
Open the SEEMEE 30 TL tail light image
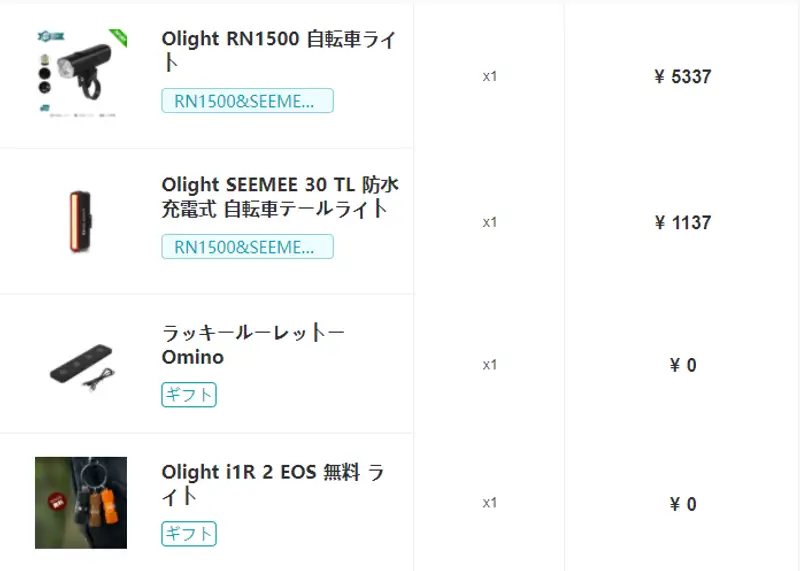click(x=81, y=221)
